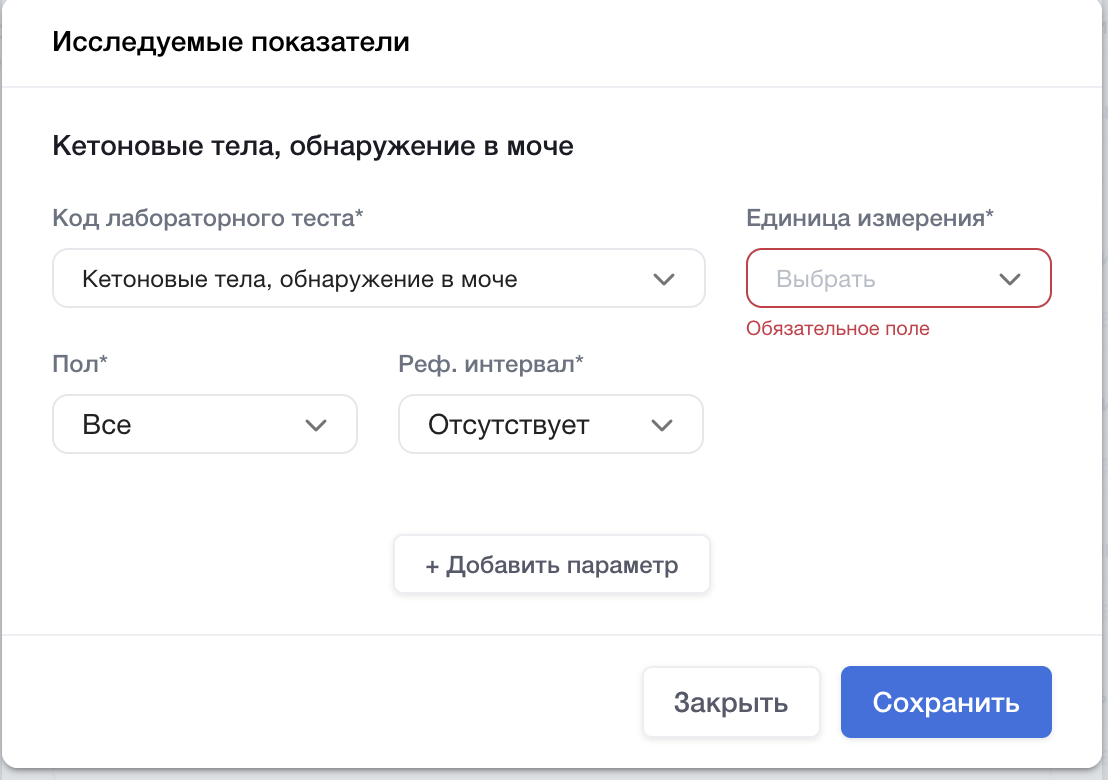Click the Единица измерения label
The height and width of the screenshot is (780, 1108).
coord(870,218)
